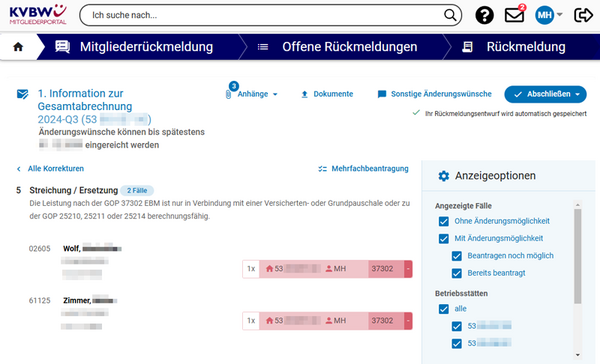Click the minus button on Zimmer's 37302 entry
Viewport: 600px width, 364px height.
pyautogui.click(x=408, y=321)
